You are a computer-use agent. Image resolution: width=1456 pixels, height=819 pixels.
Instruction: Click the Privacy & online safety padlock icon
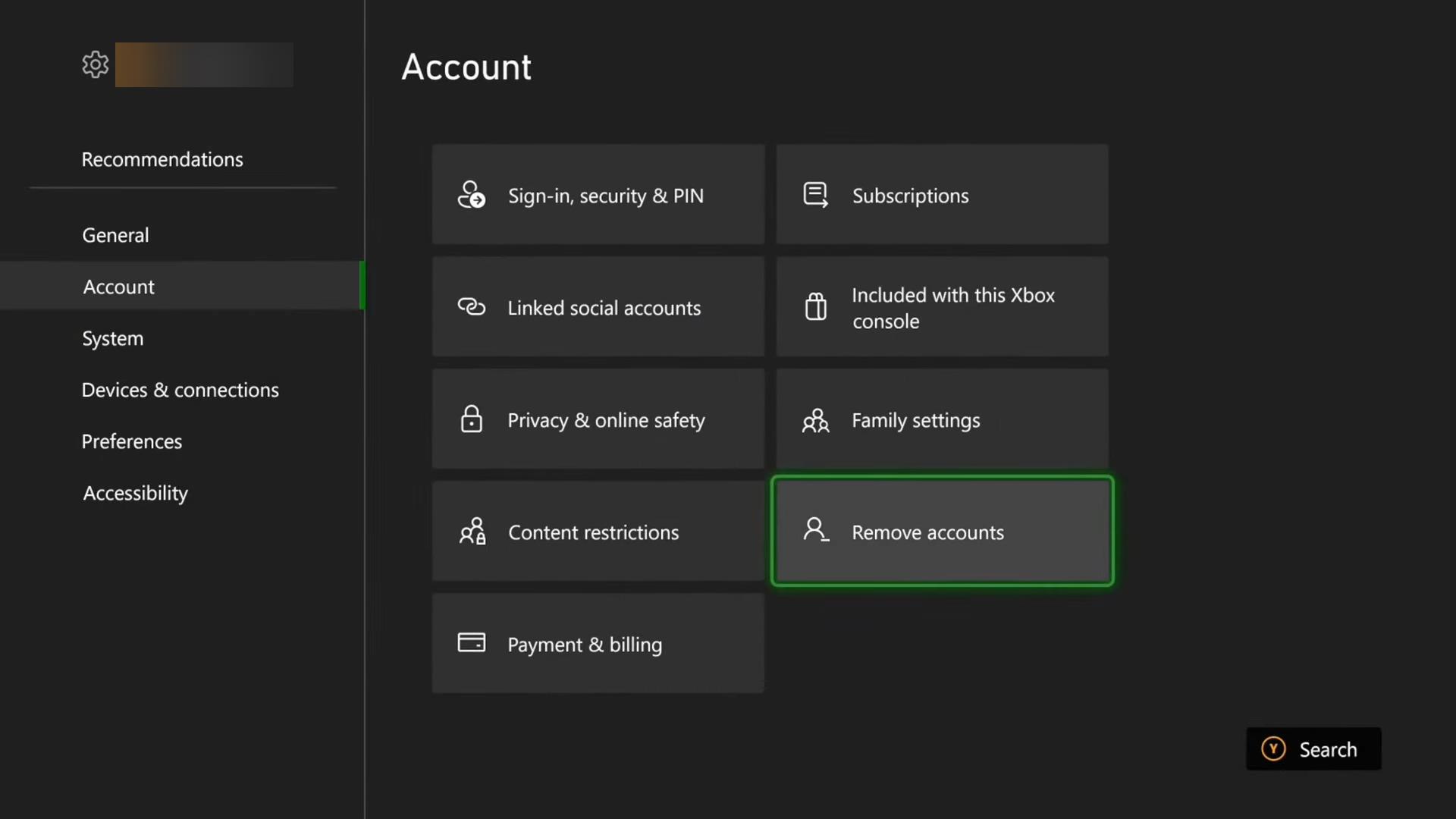[471, 419]
